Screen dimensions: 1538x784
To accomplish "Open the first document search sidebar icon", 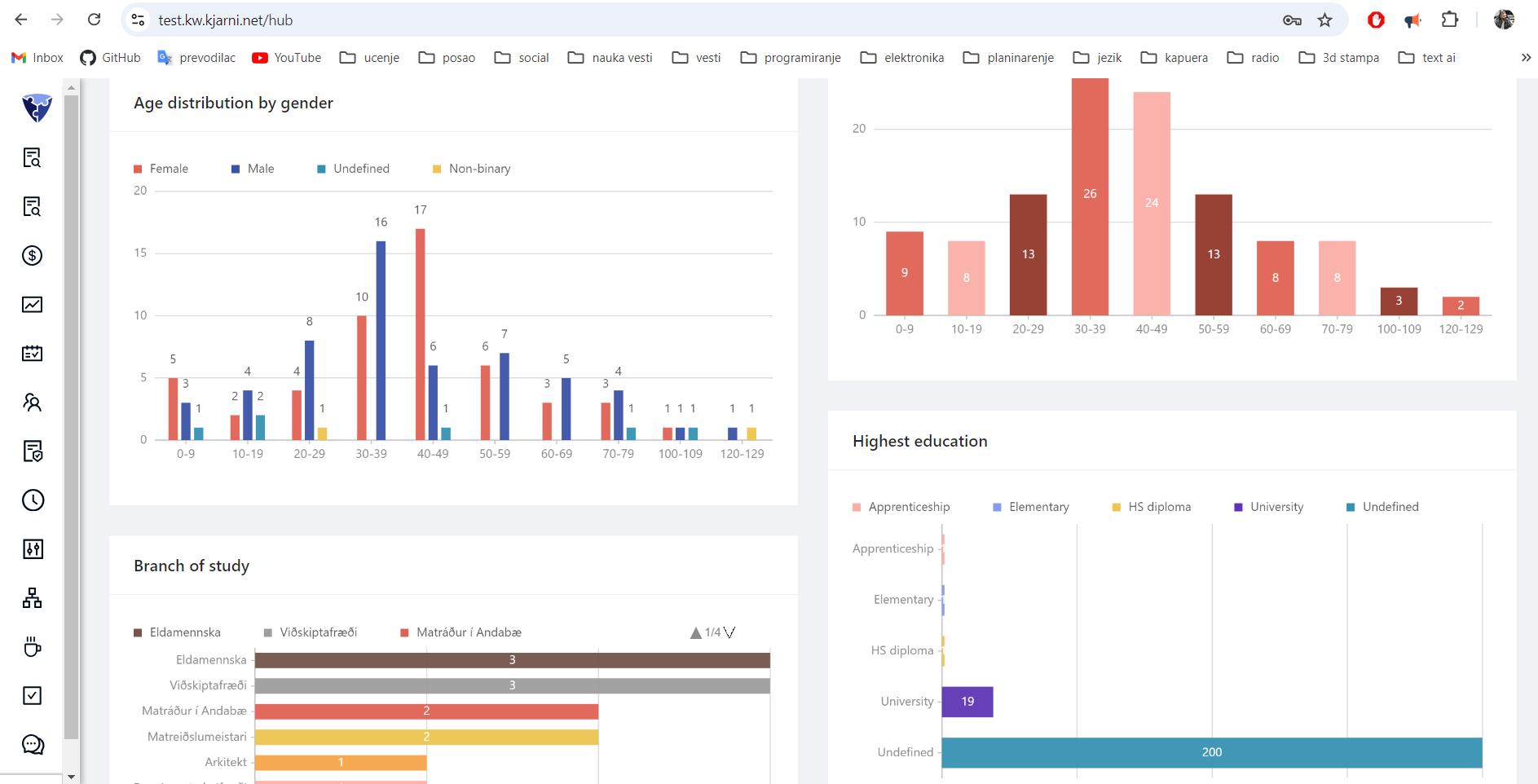I will (x=32, y=157).
